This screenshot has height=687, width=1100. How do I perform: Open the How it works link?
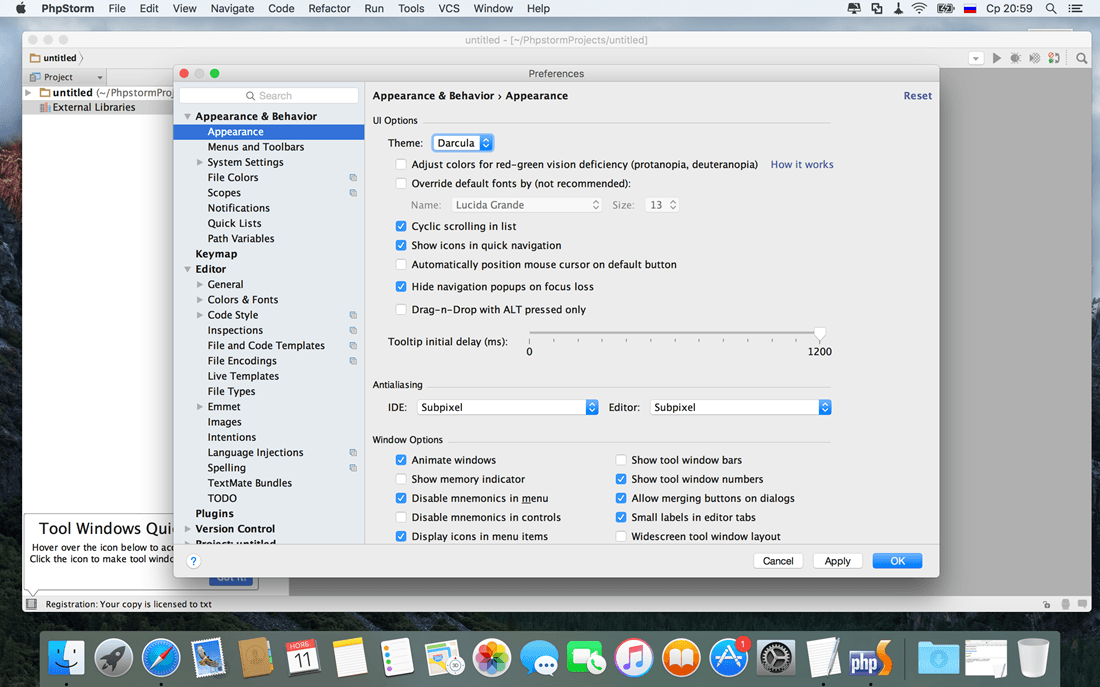[802, 164]
